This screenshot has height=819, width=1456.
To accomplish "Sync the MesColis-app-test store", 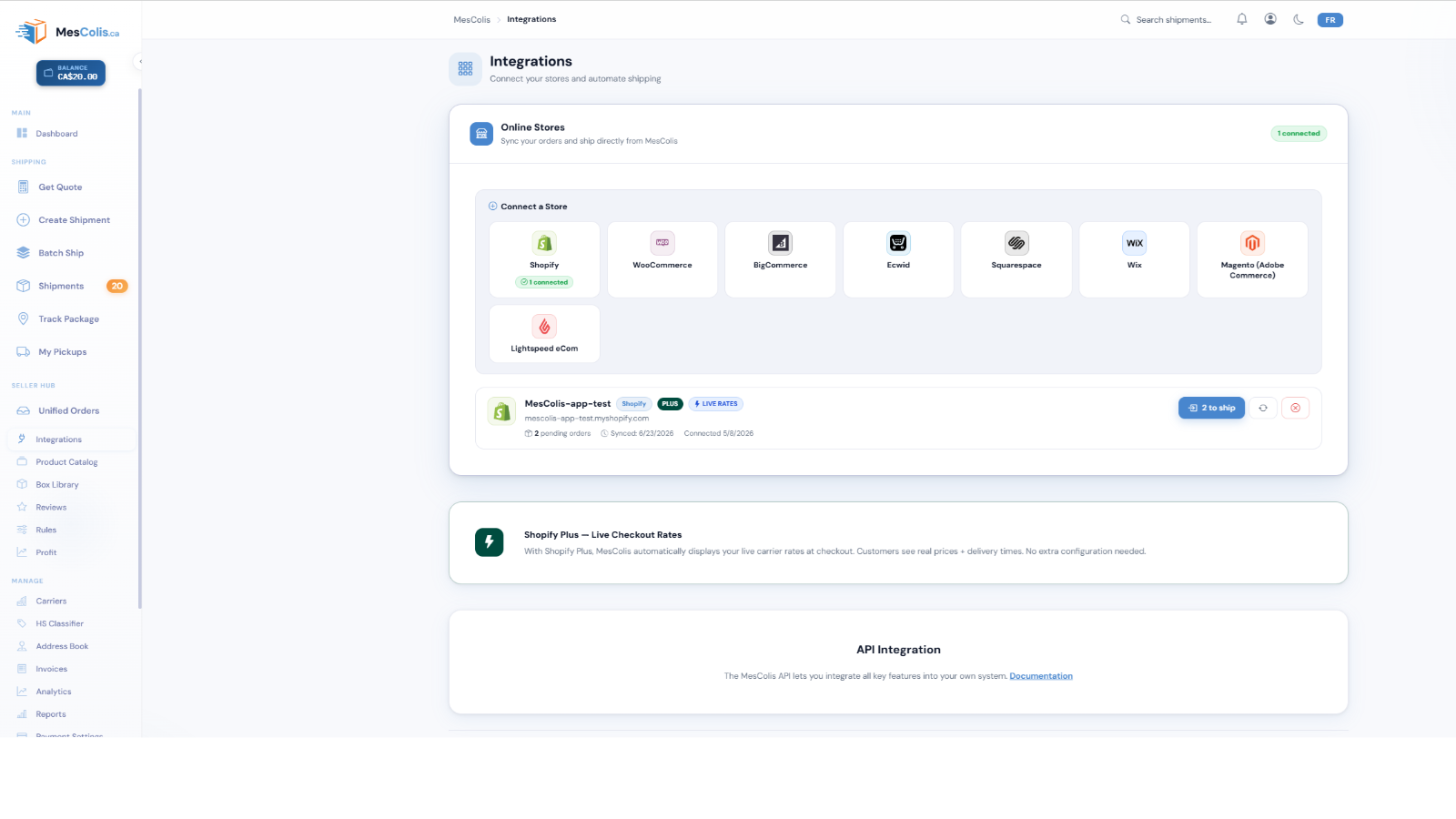I will 1263,408.
